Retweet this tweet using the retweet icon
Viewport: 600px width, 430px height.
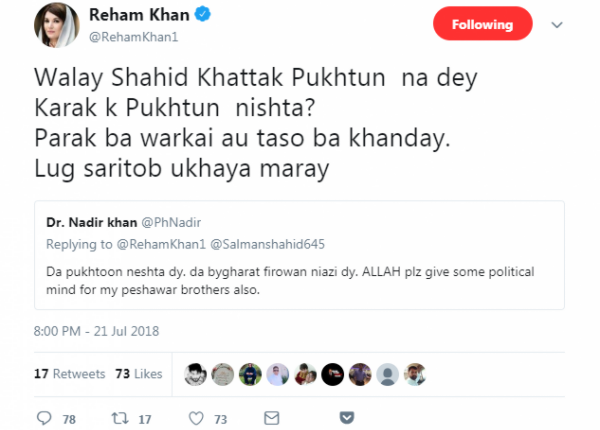[124, 418]
